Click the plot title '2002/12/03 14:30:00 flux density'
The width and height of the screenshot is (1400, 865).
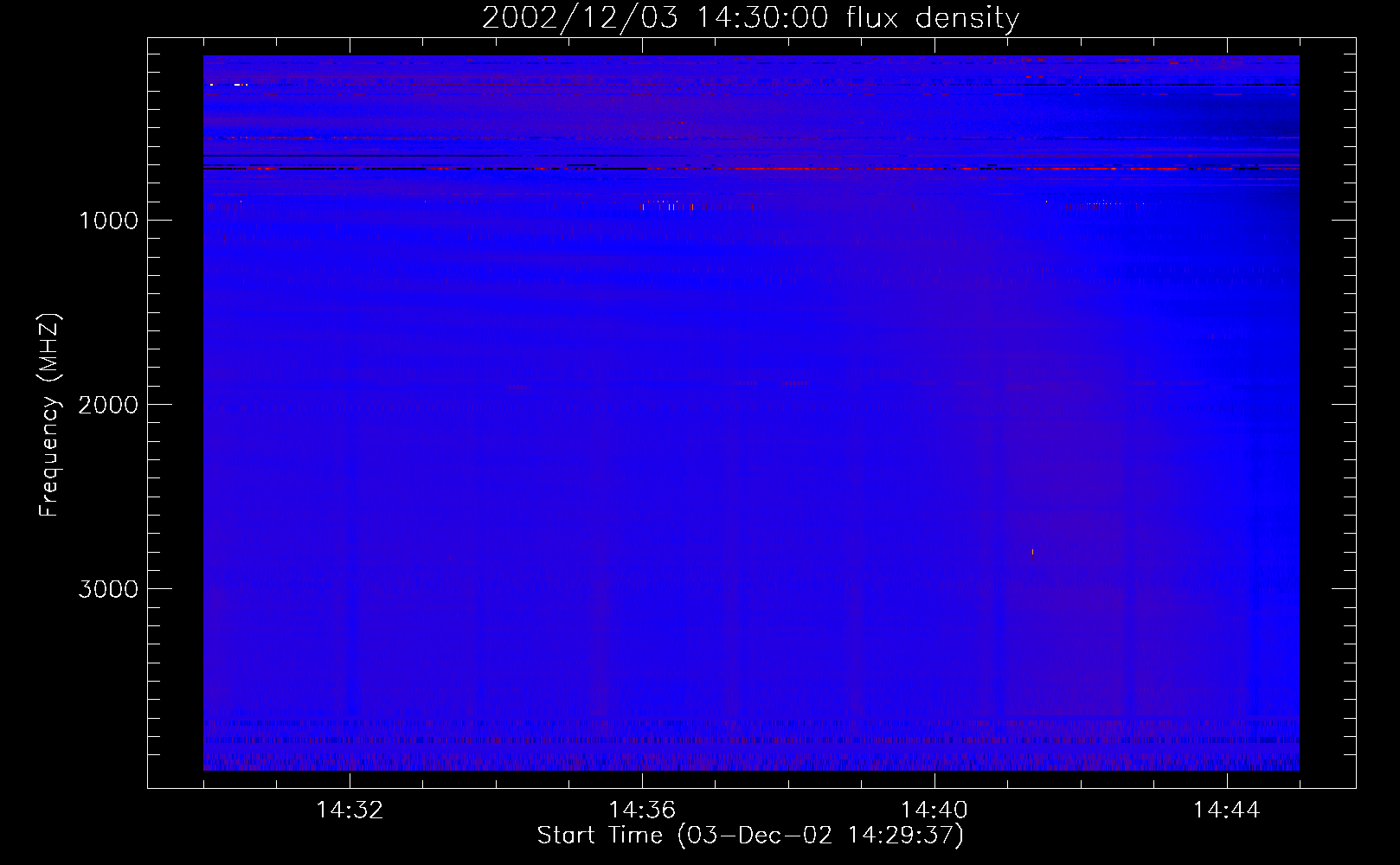coord(750,17)
